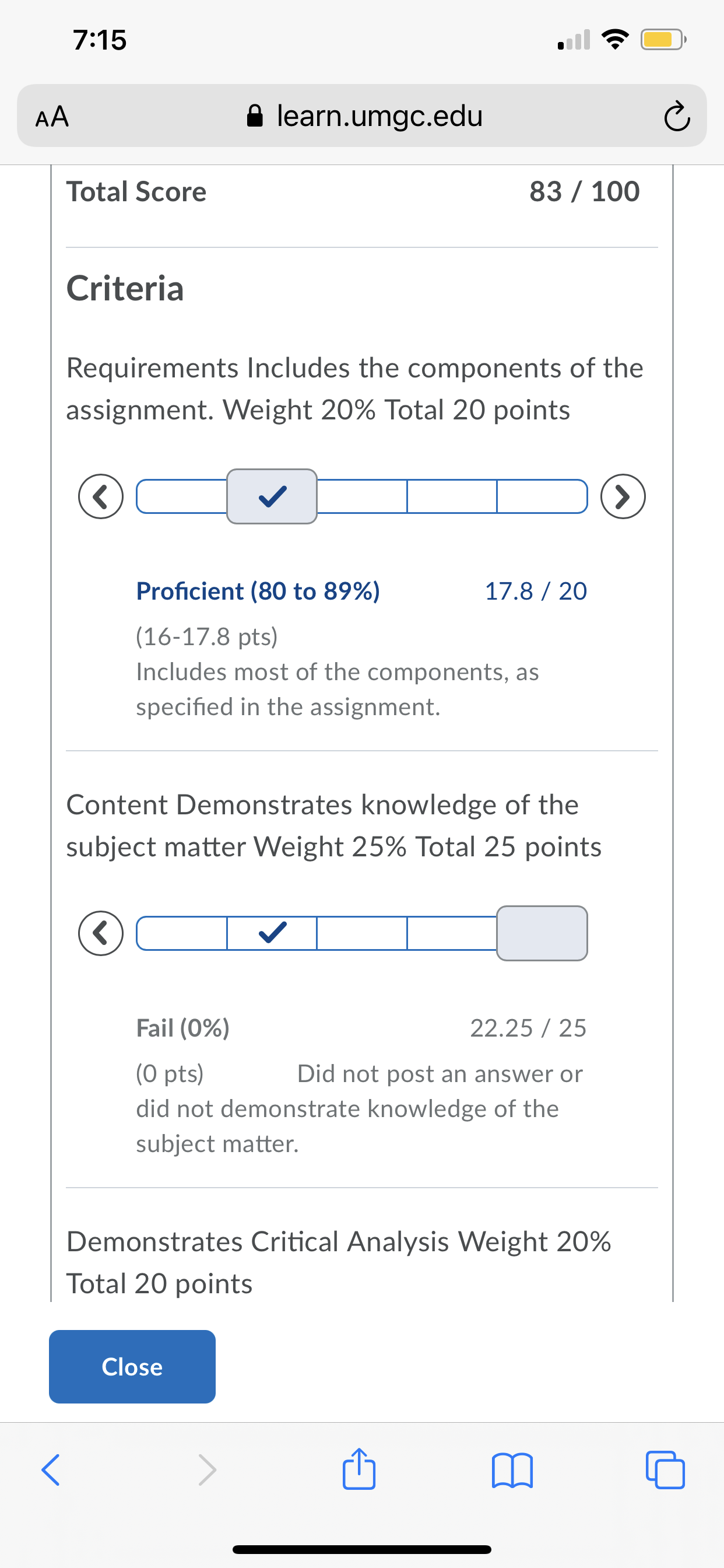Select fourth level segment in Content row
The image size is (724, 1568).
(452, 933)
